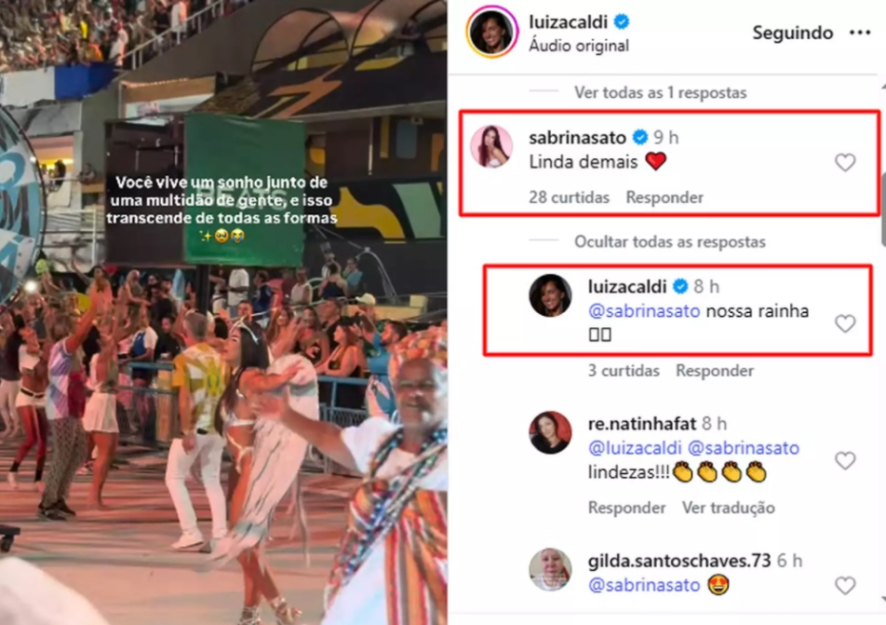Open sabrinasato's avatar next to her comment

coord(492,147)
